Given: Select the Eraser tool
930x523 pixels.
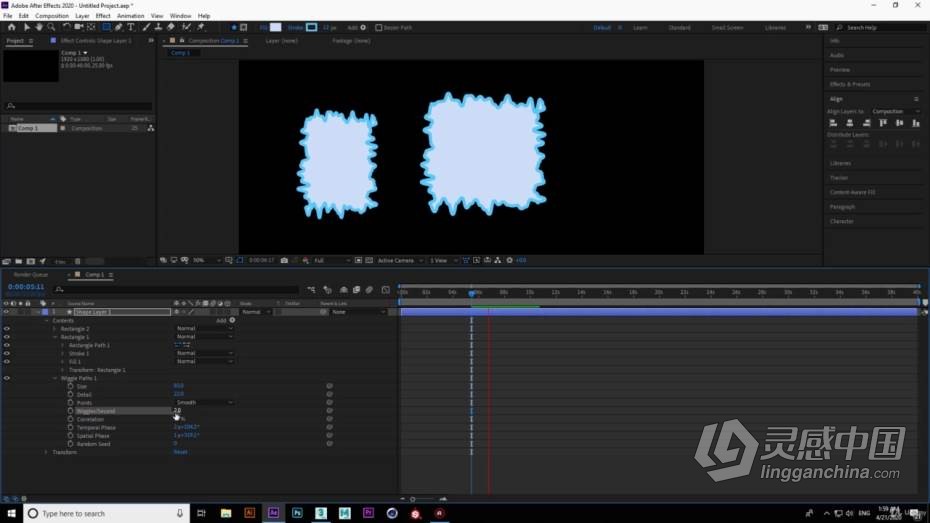Looking at the screenshot, I should click(171, 27).
